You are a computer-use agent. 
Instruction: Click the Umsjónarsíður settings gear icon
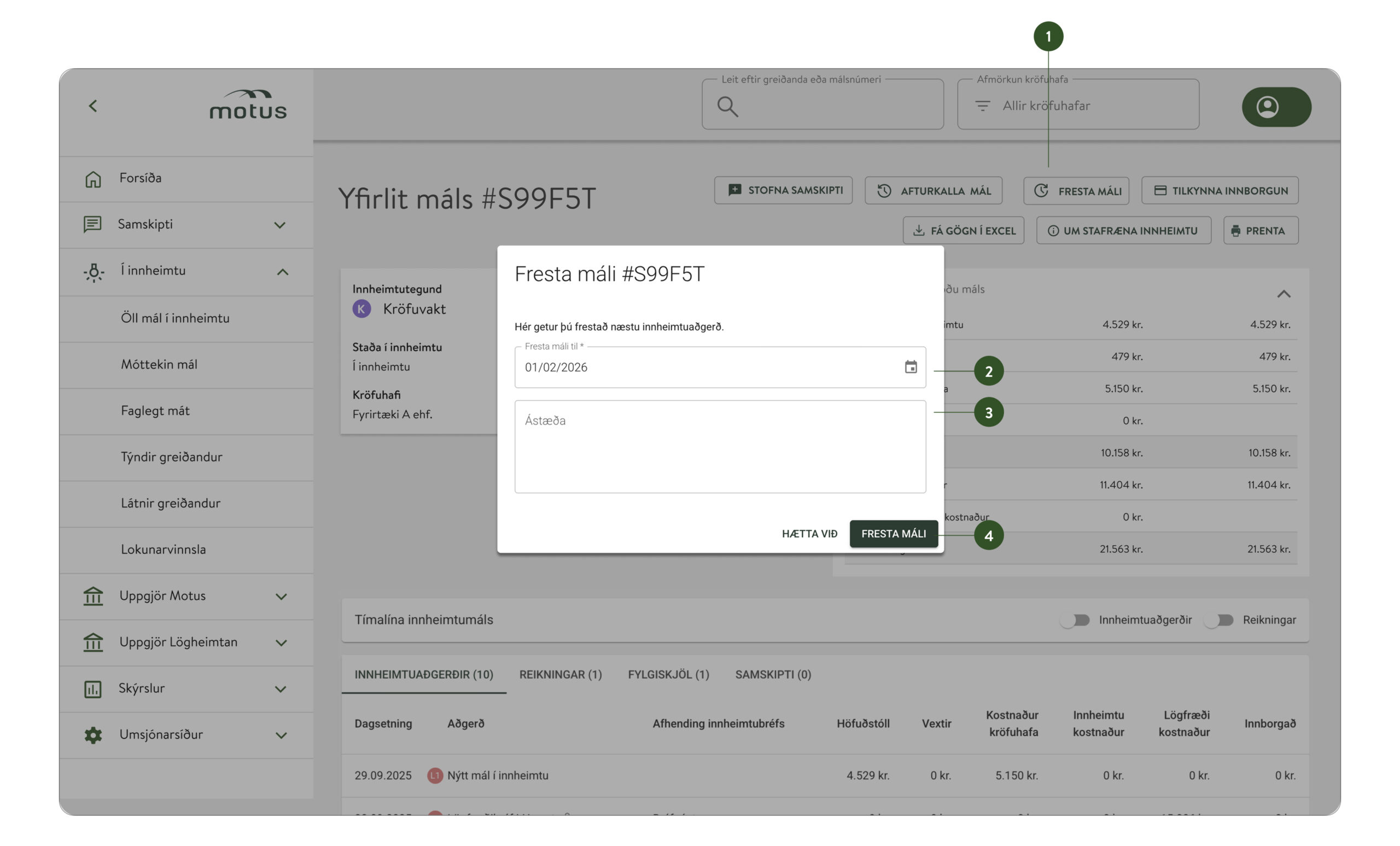[93, 734]
